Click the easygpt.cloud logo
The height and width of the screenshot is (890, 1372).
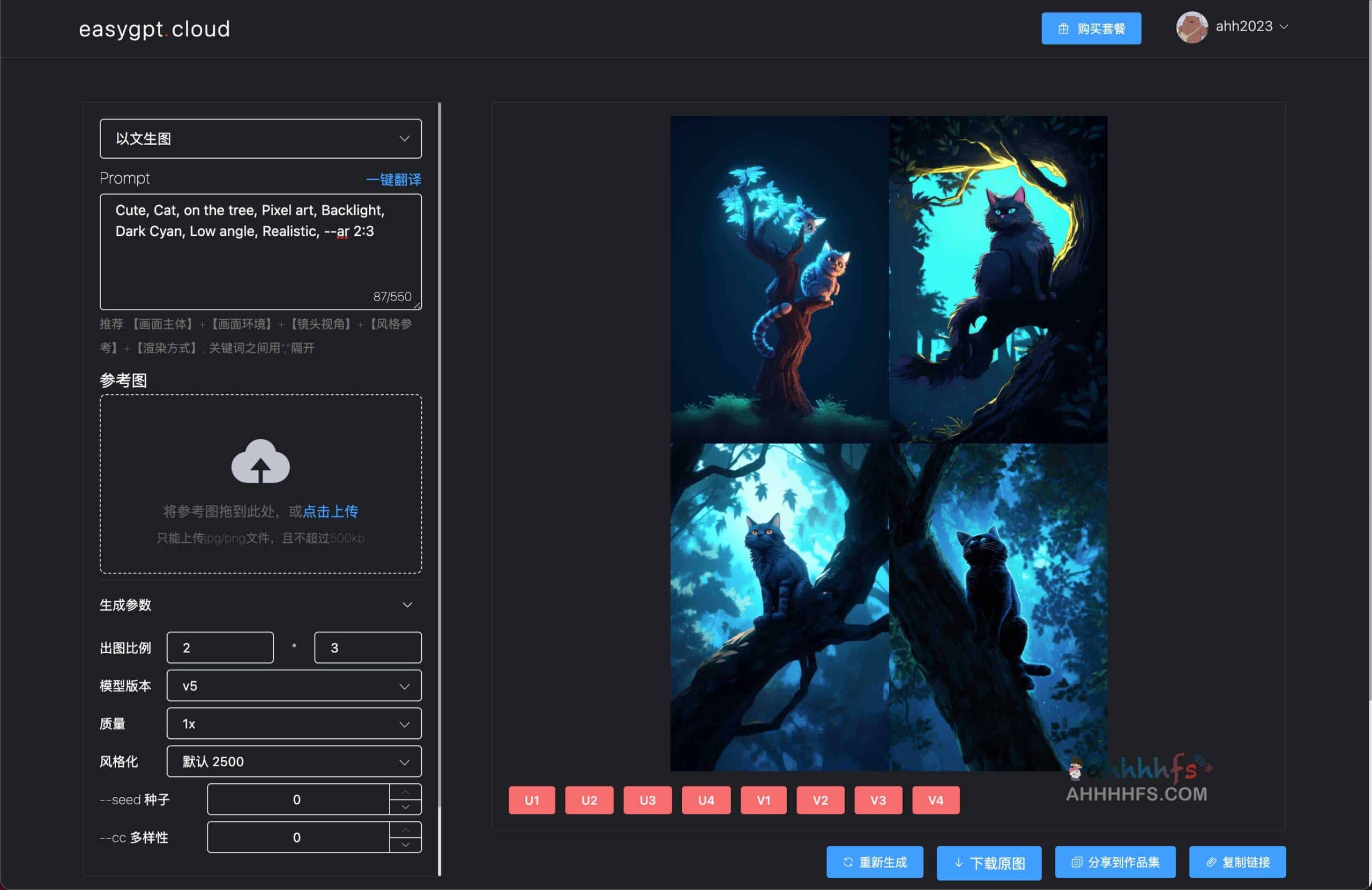pyautogui.click(x=154, y=29)
